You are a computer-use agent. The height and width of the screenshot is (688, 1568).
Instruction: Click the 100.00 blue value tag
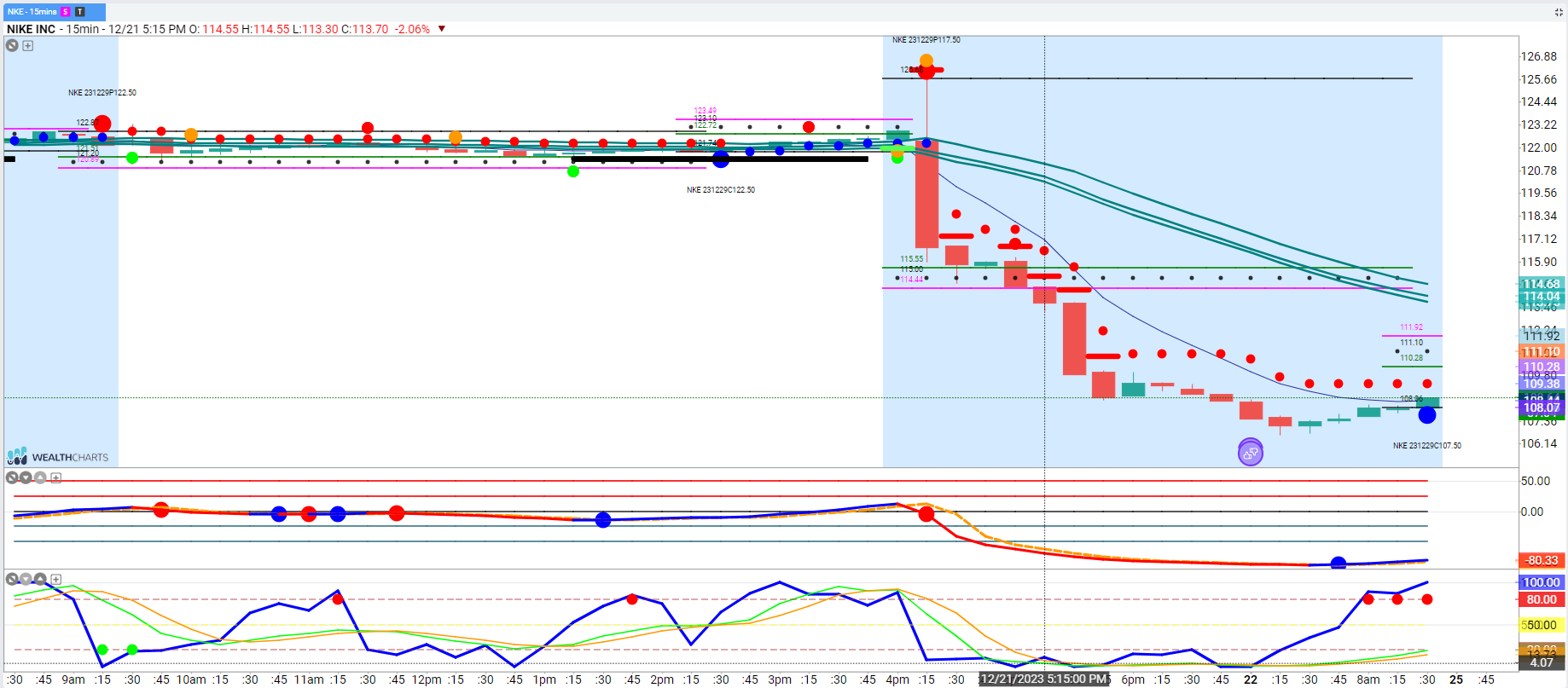click(x=1542, y=582)
